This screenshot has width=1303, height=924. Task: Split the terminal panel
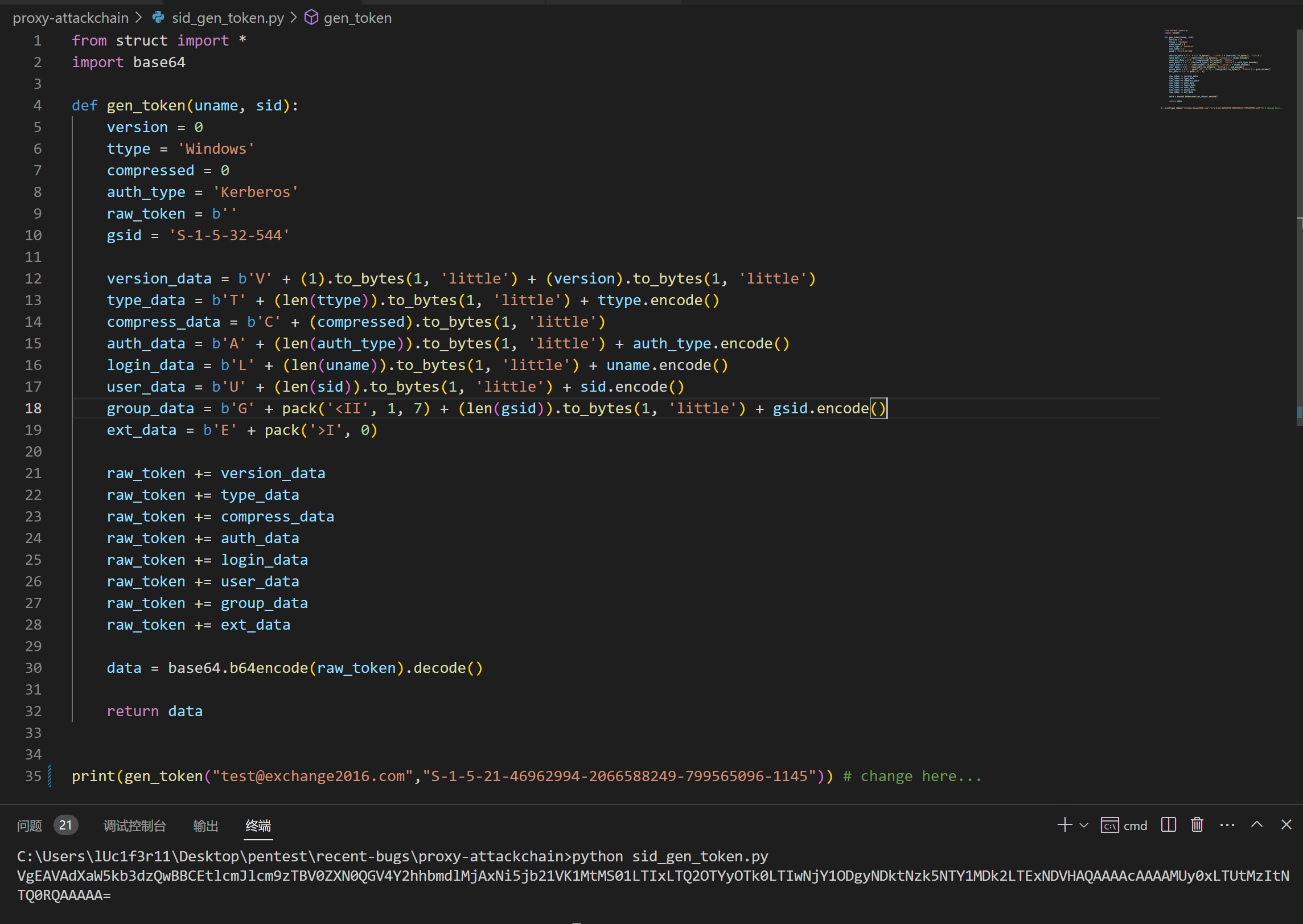(x=1168, y=825)
